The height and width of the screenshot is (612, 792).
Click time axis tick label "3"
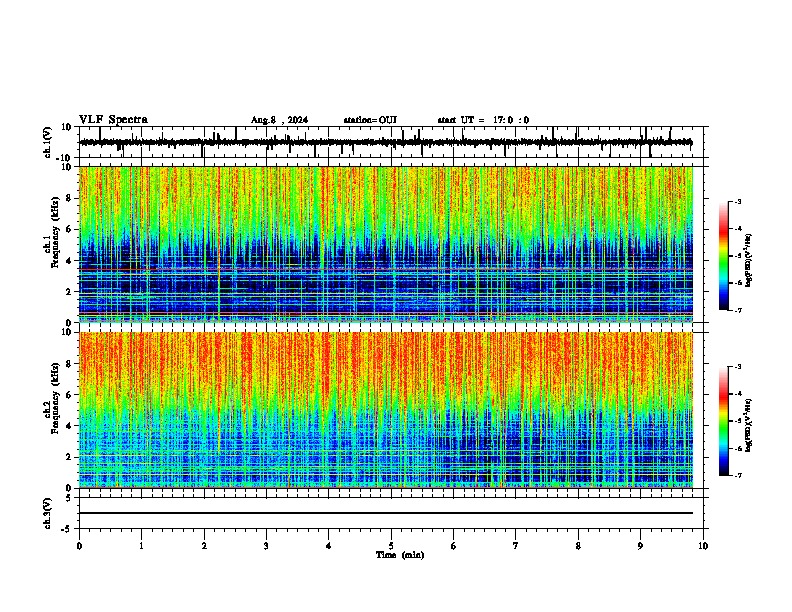266,546
